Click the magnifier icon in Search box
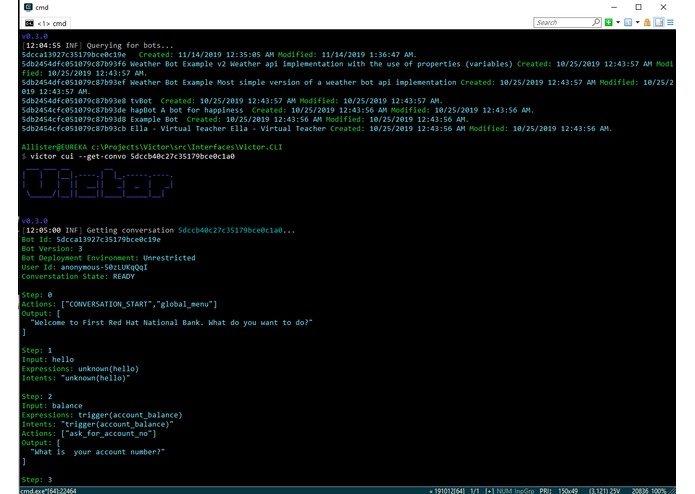This screenshot has height=494, width=695. click(596, 22)
